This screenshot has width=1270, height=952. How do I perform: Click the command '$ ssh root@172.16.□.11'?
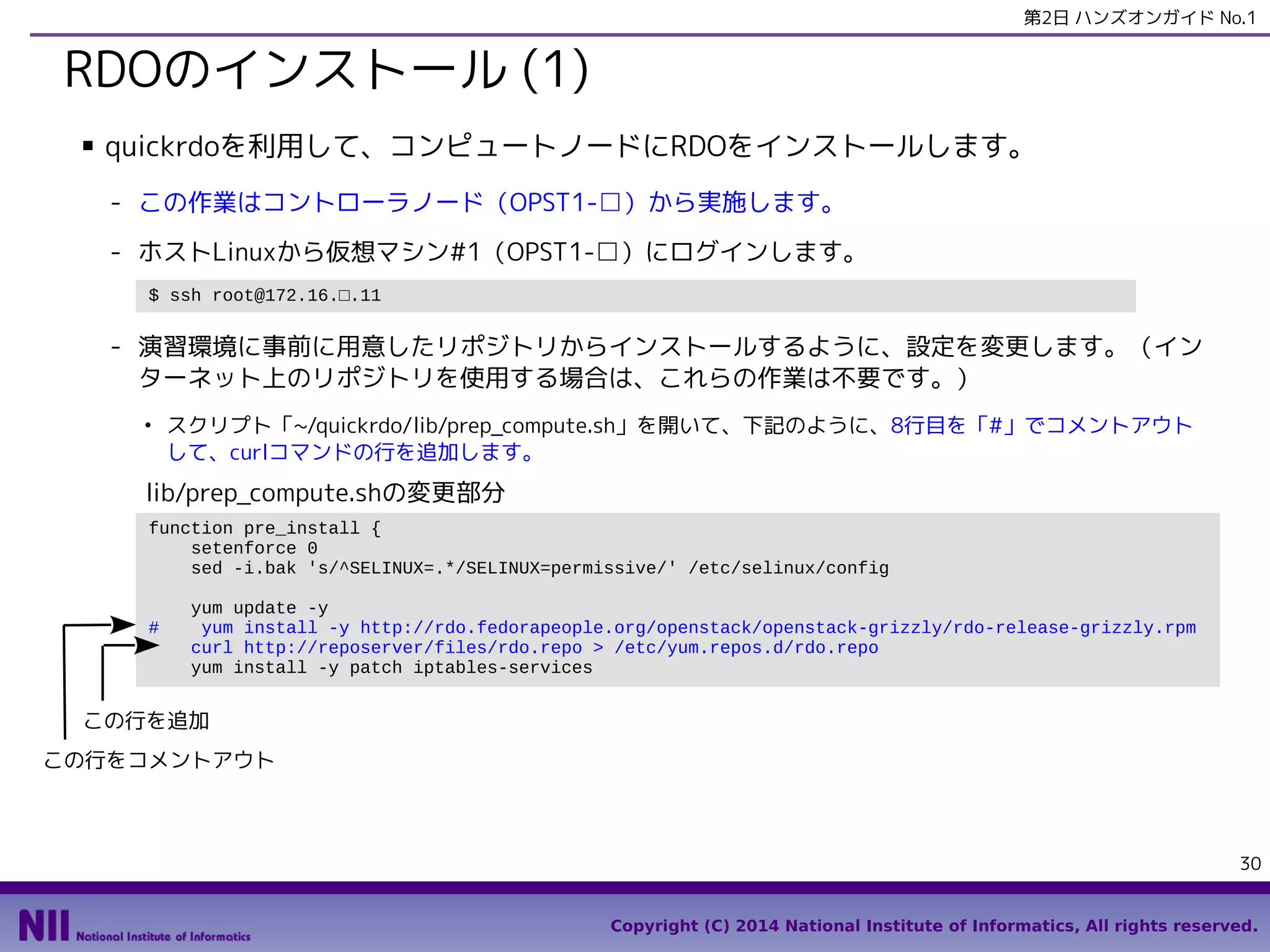265,296
